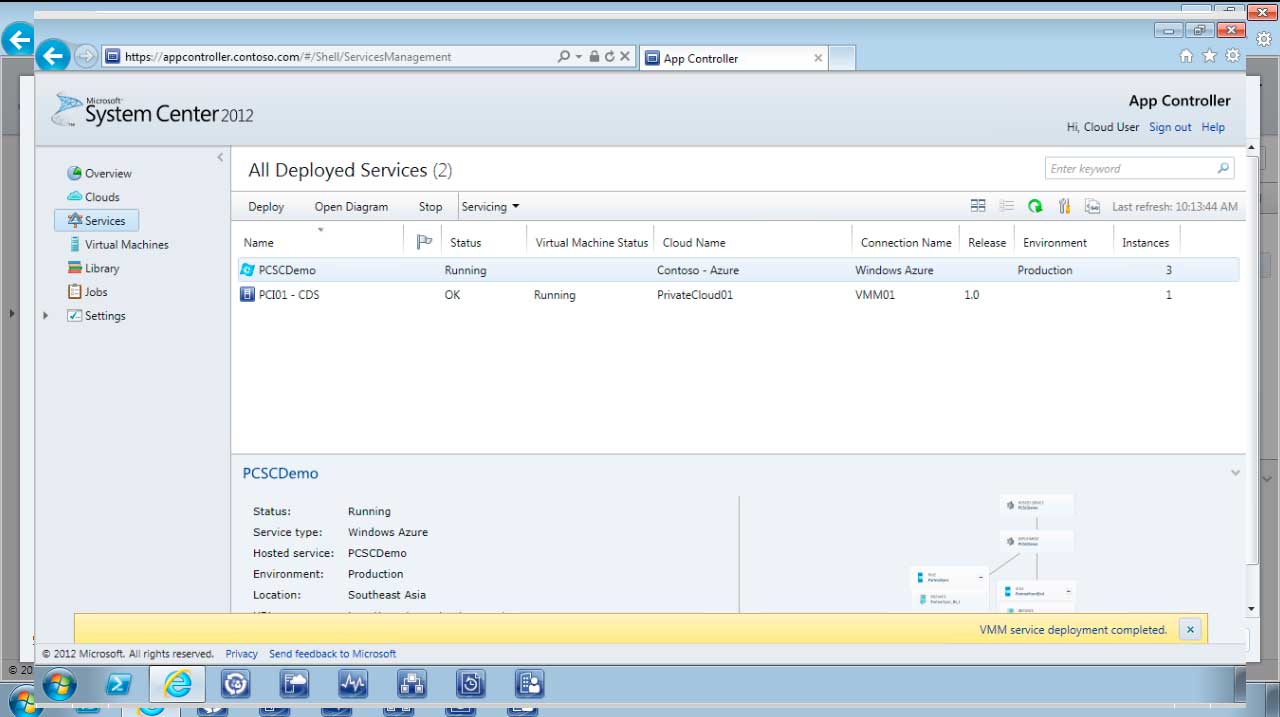Select the App Controller browser tab
Viewport: 1280px width, 717px height.
tap(732, 58)
